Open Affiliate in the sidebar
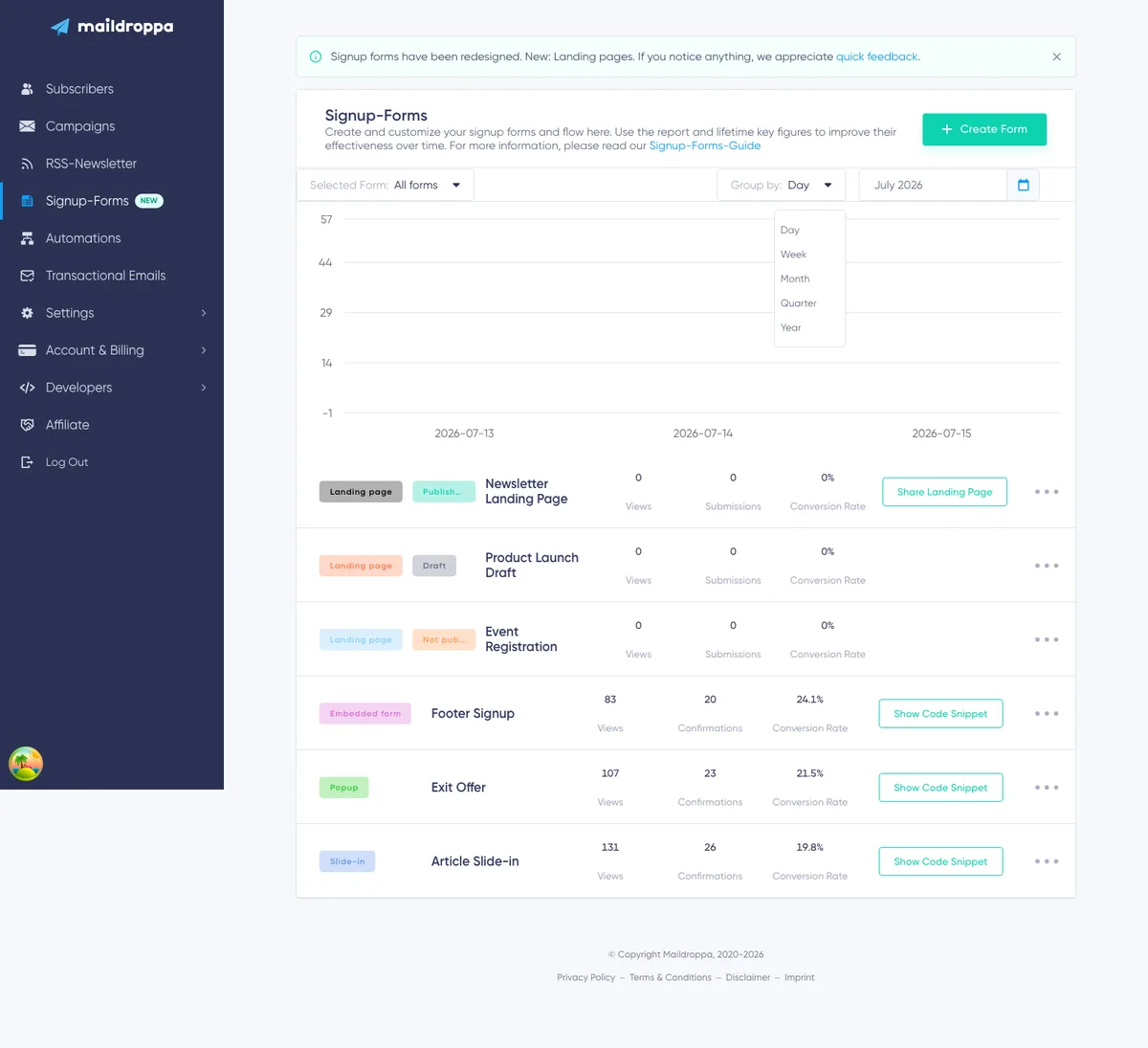The height and width of the screenshot is (1048, 1148). tap(67, 425)
